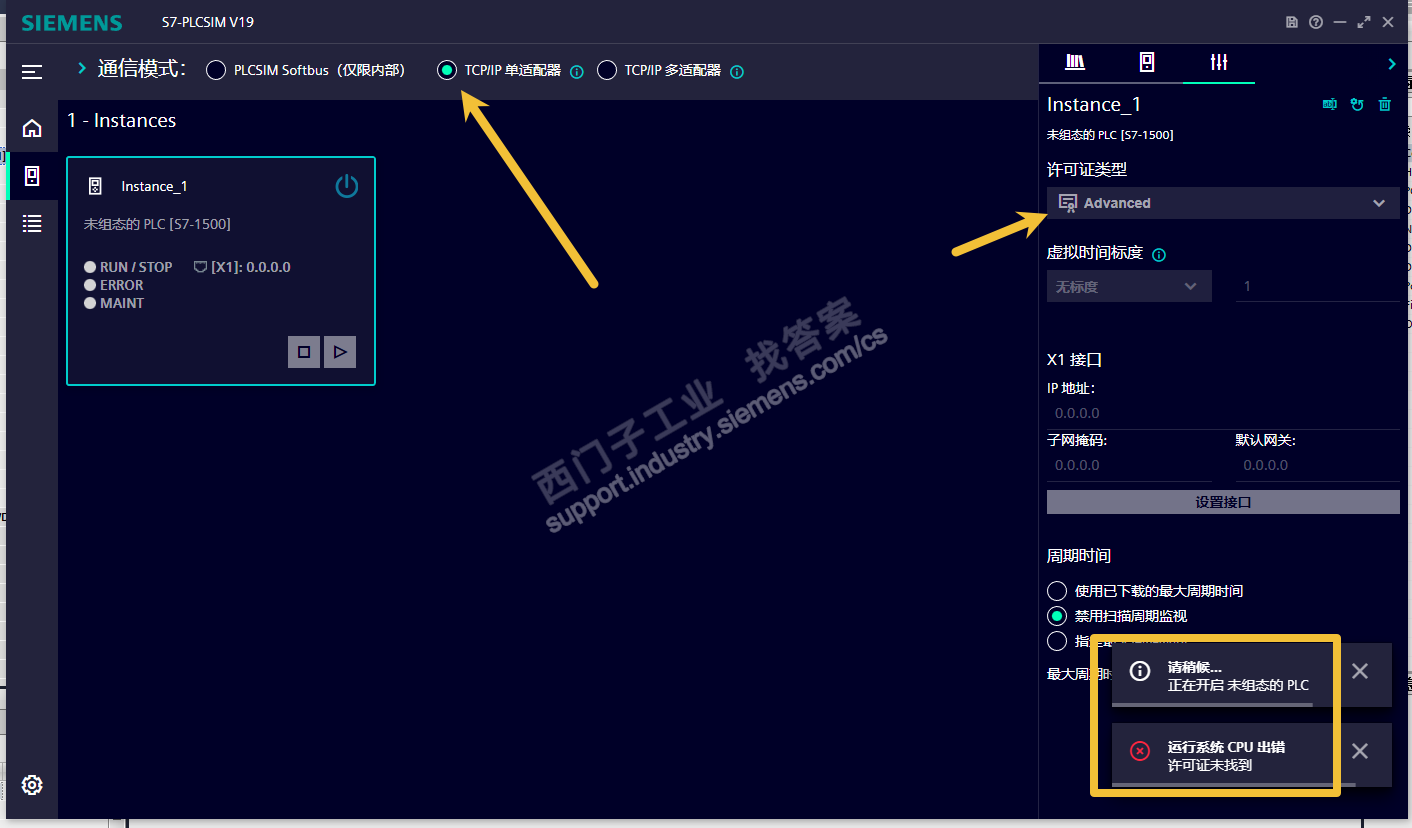Delete Instance_1 using the trash icon

click(1385, 104)
